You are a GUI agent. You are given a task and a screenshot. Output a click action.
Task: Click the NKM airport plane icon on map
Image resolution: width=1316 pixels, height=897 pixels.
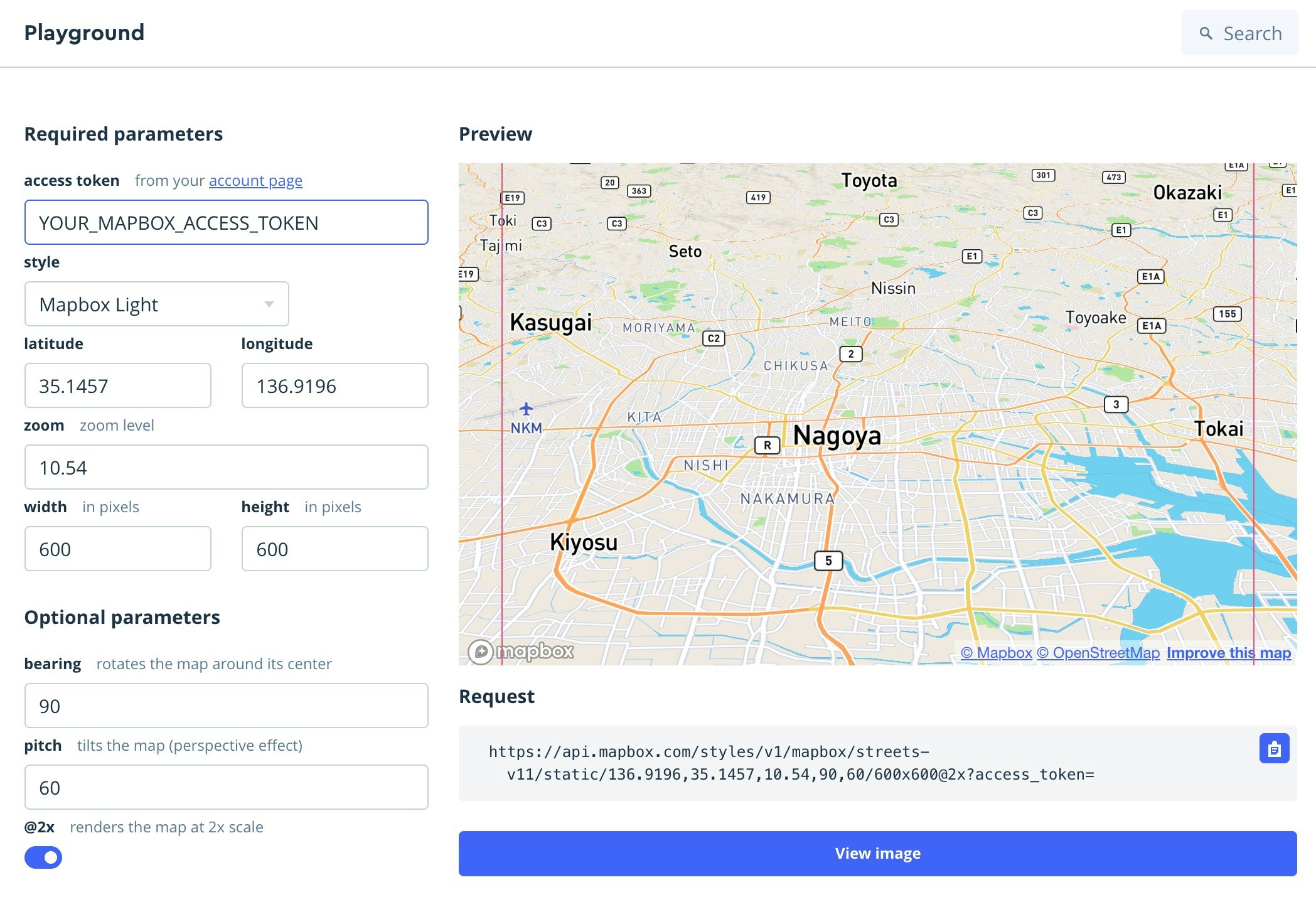pyautogui.click(x=526, y=409)
